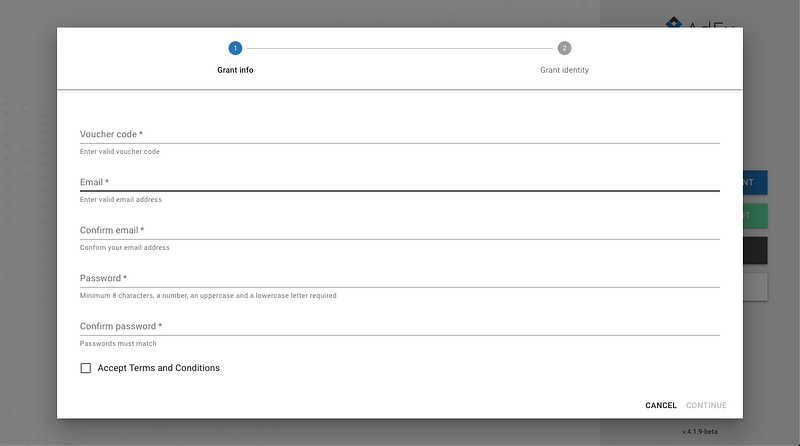Select the Confirm password field
800x446 pixels.
(399, 326)
